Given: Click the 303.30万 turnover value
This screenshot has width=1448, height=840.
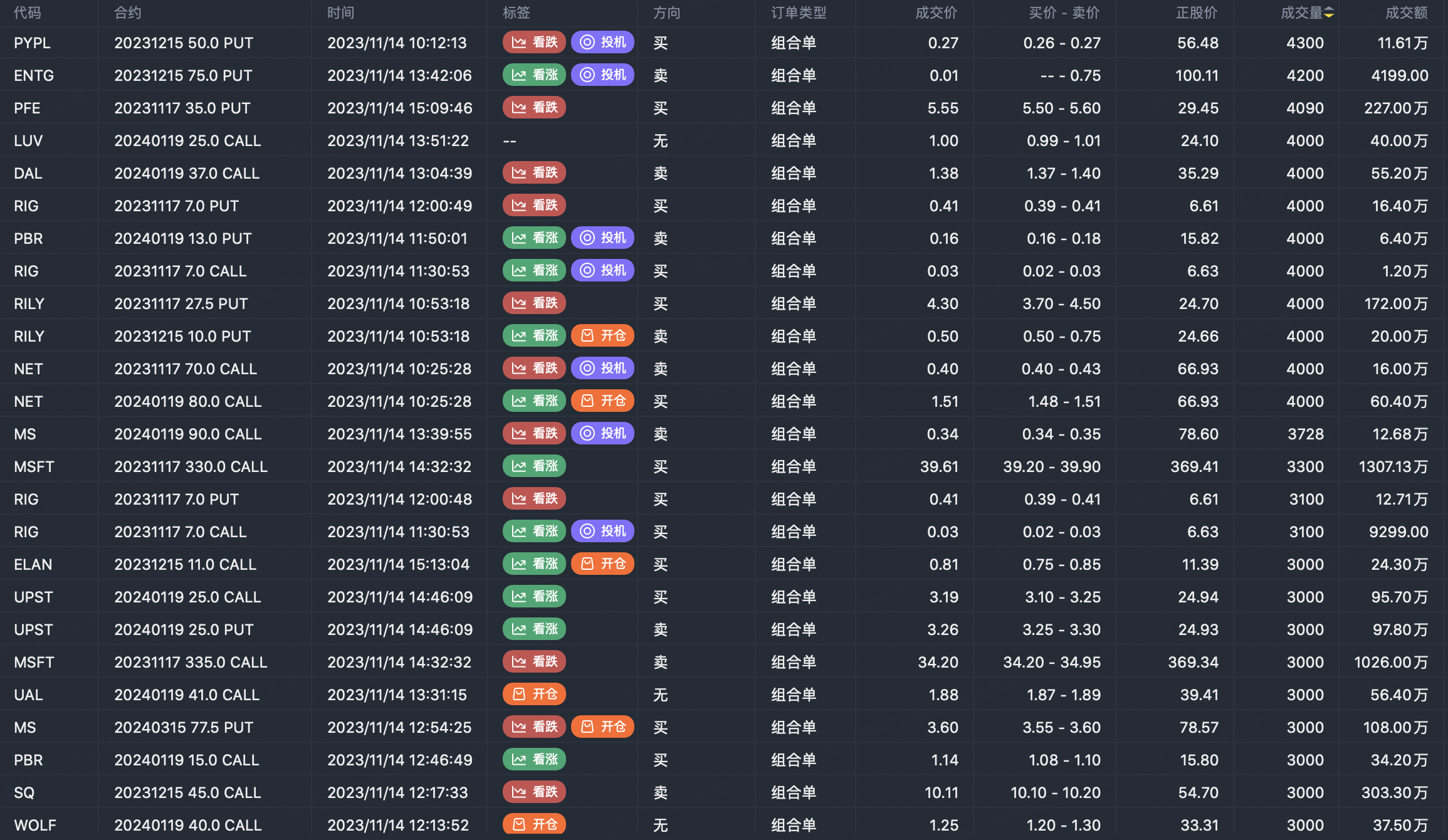Looking at the screenshot, I should pyautogui.click(x=1395, y=792).
